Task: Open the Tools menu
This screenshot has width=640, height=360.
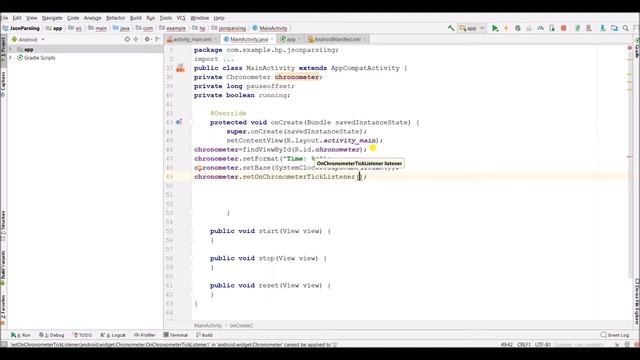Action: [x=166, y=18]
